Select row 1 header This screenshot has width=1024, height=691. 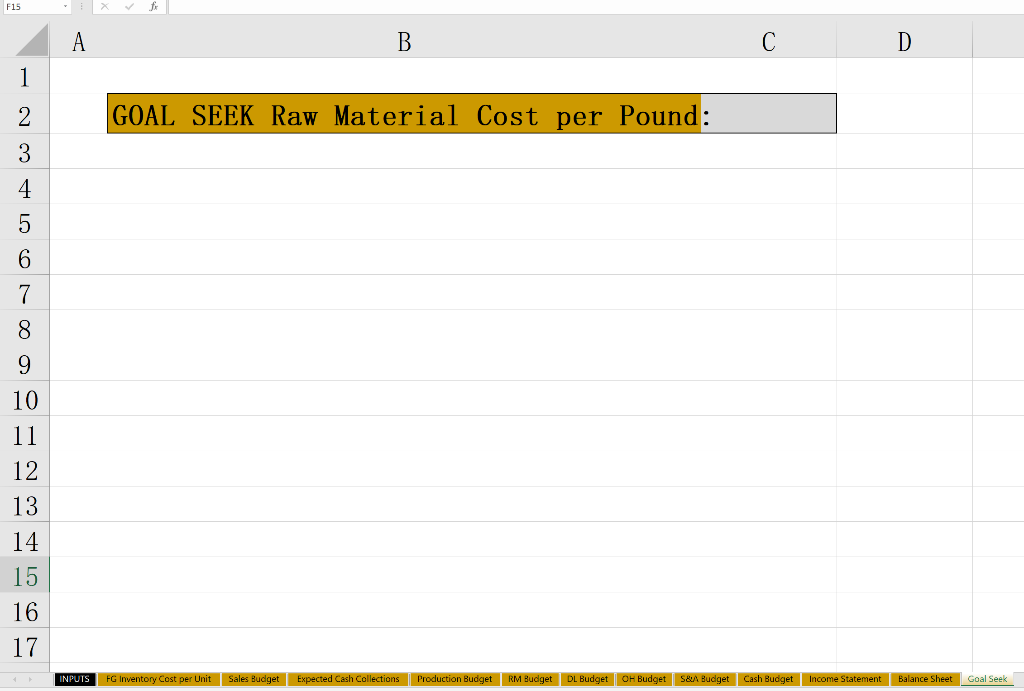click(x=25, y=78)
